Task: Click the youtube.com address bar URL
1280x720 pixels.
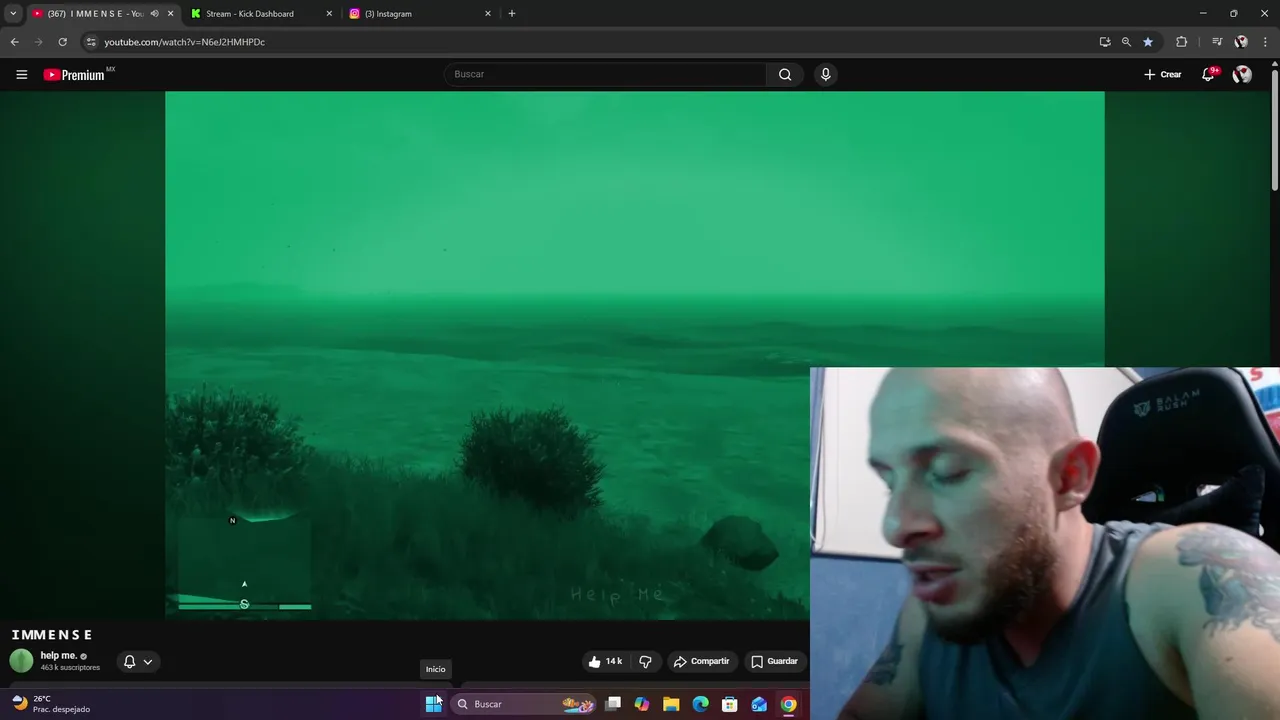Action: pyautogui.click(x=185, y=42)
